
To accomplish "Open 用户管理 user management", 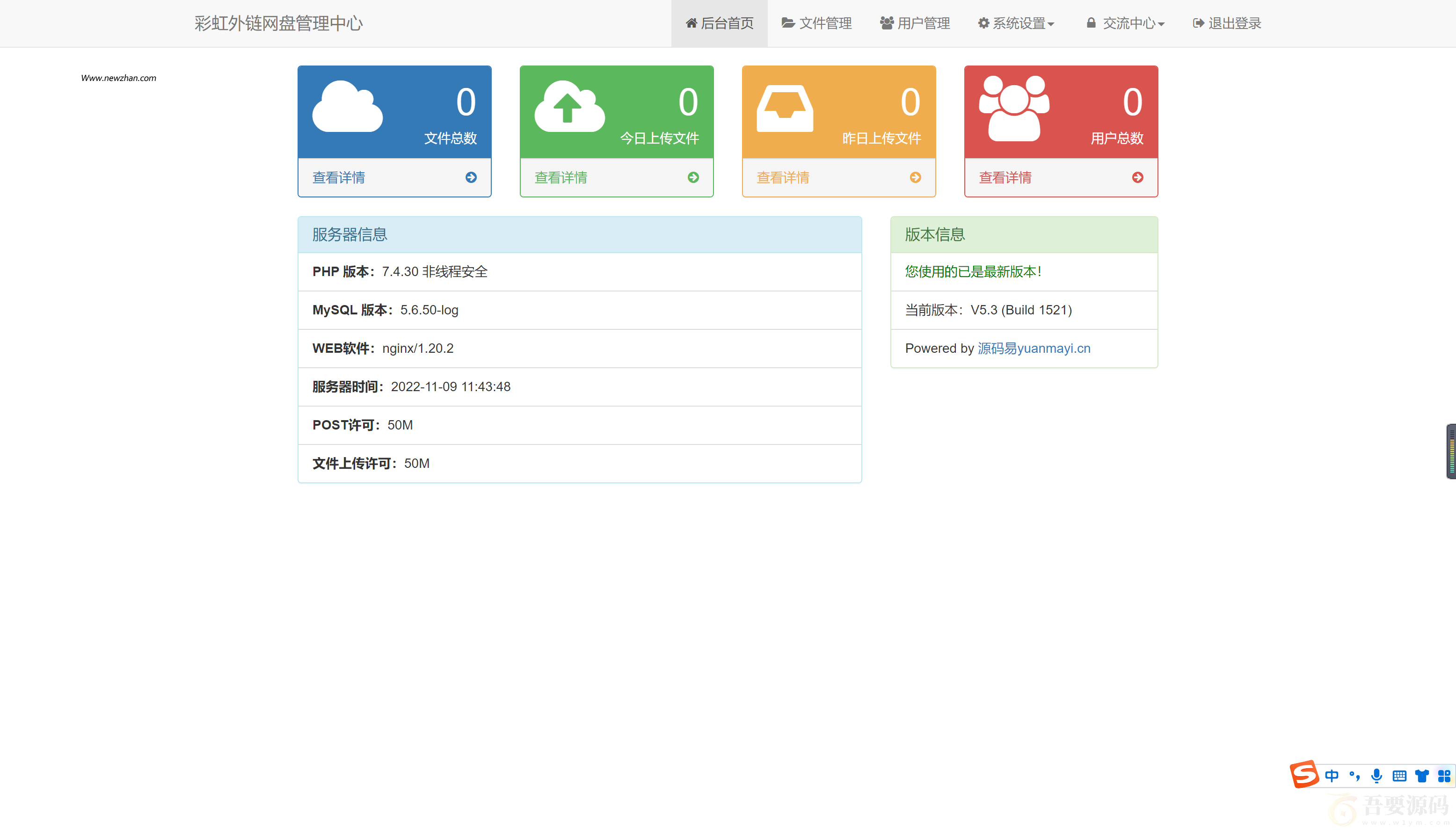I will (x=915, y=23).
